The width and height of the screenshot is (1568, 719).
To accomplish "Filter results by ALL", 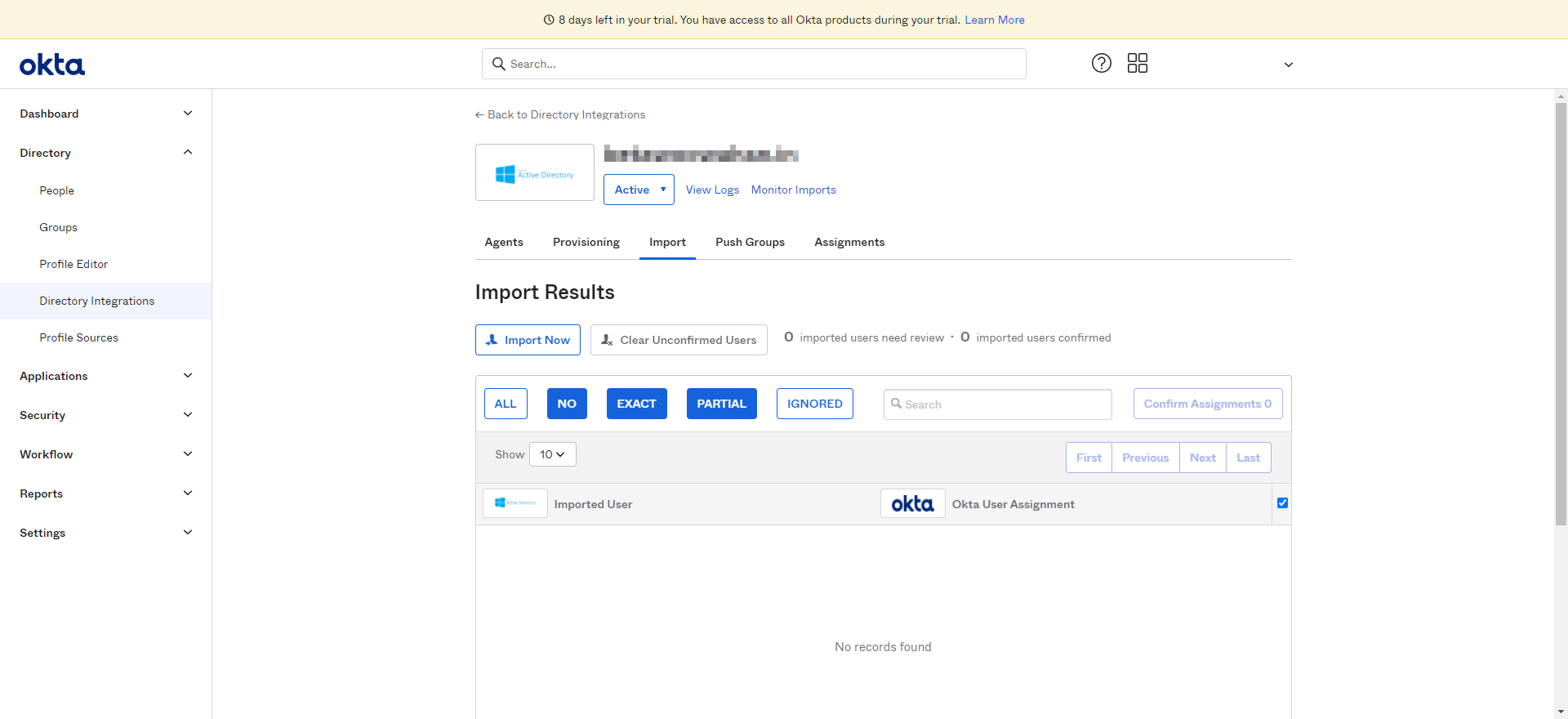I will (506, 404).
